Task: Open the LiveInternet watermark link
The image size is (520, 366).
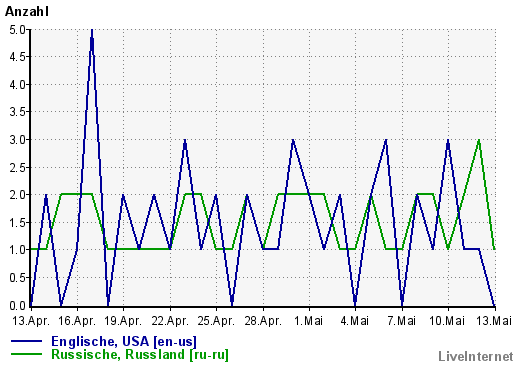Action: tap(476, 356)
